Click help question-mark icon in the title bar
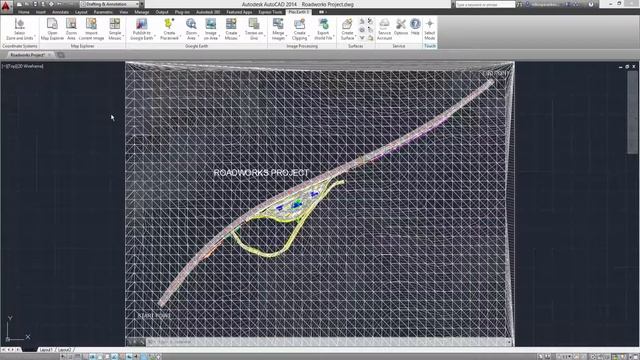This screenshot has height=360, width=640. coord(591,4)
